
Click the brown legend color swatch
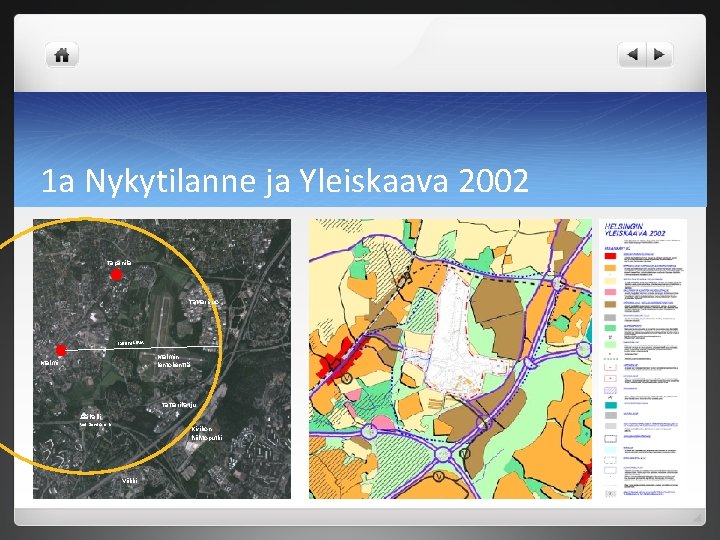(610, 304)
